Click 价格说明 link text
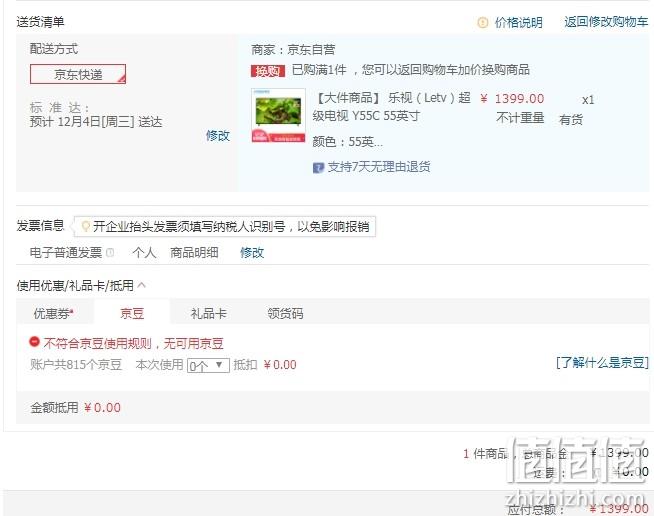The image size is (654, 516). [518, 23]
